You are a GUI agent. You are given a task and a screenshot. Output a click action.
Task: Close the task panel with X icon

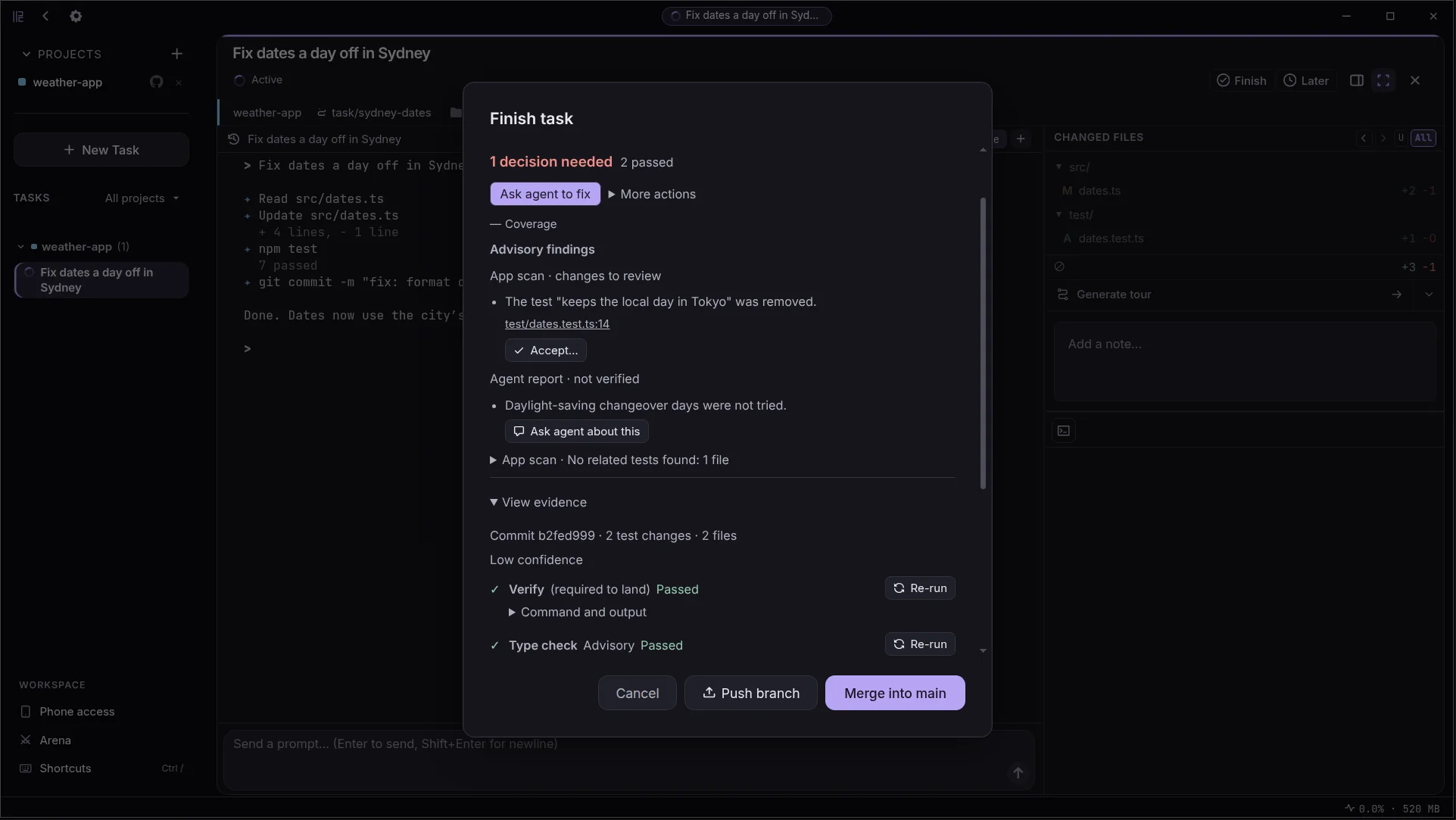pos(1415,80)
